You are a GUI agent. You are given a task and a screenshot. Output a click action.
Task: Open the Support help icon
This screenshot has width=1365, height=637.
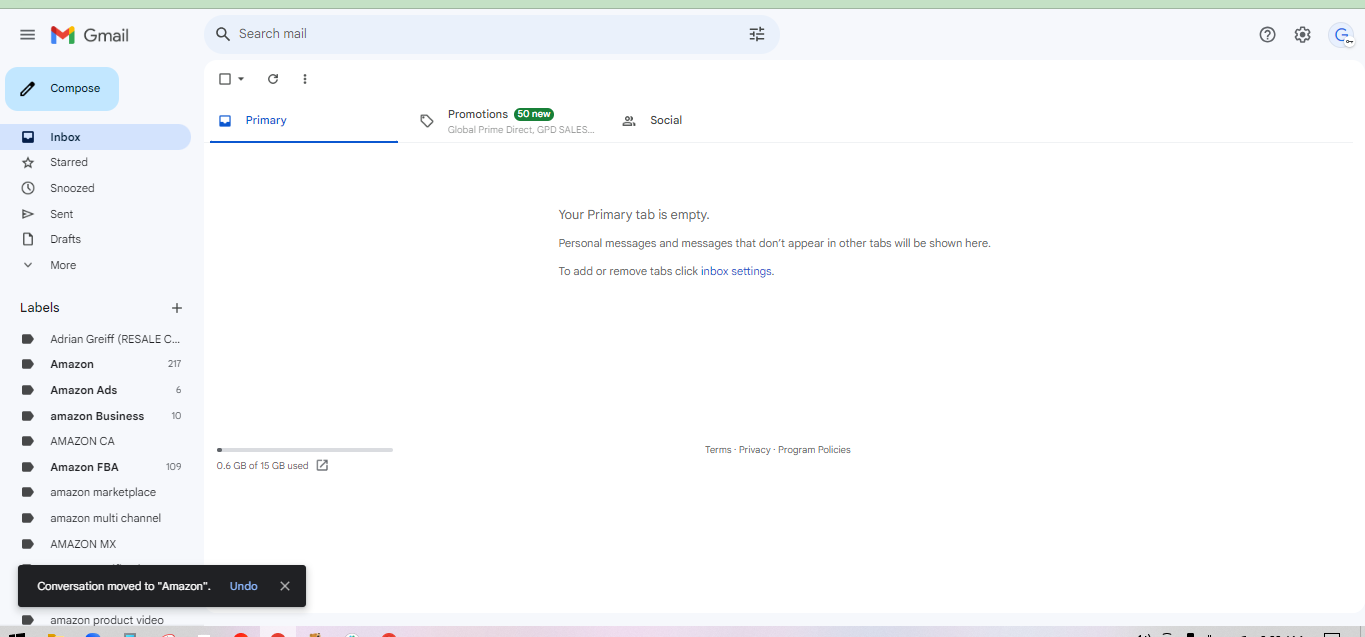[x=1267, y=35]
